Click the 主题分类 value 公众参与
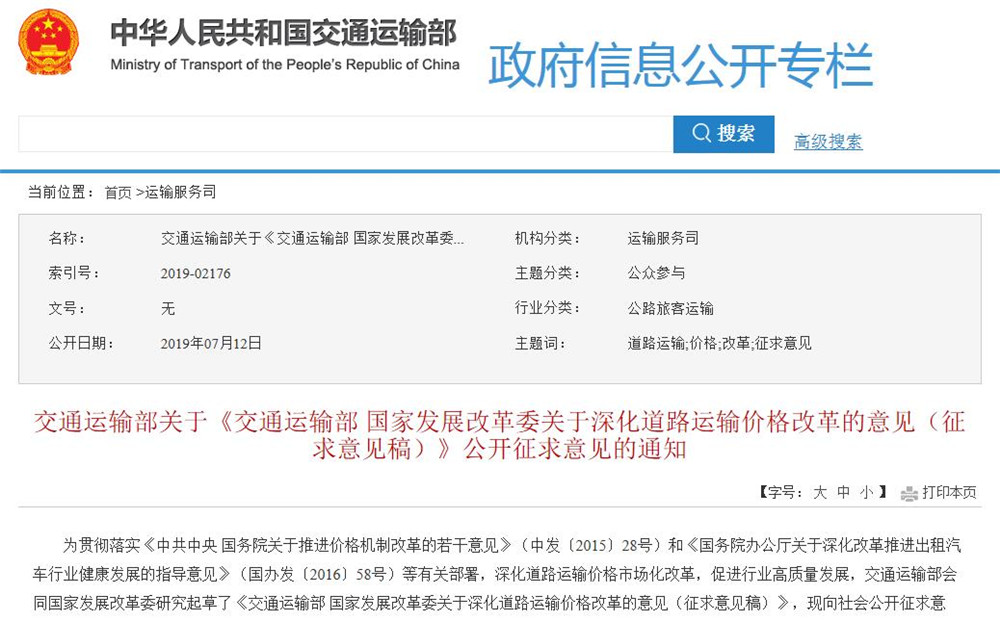Viewport: 1000px width, 621px height. pos(656,274)
